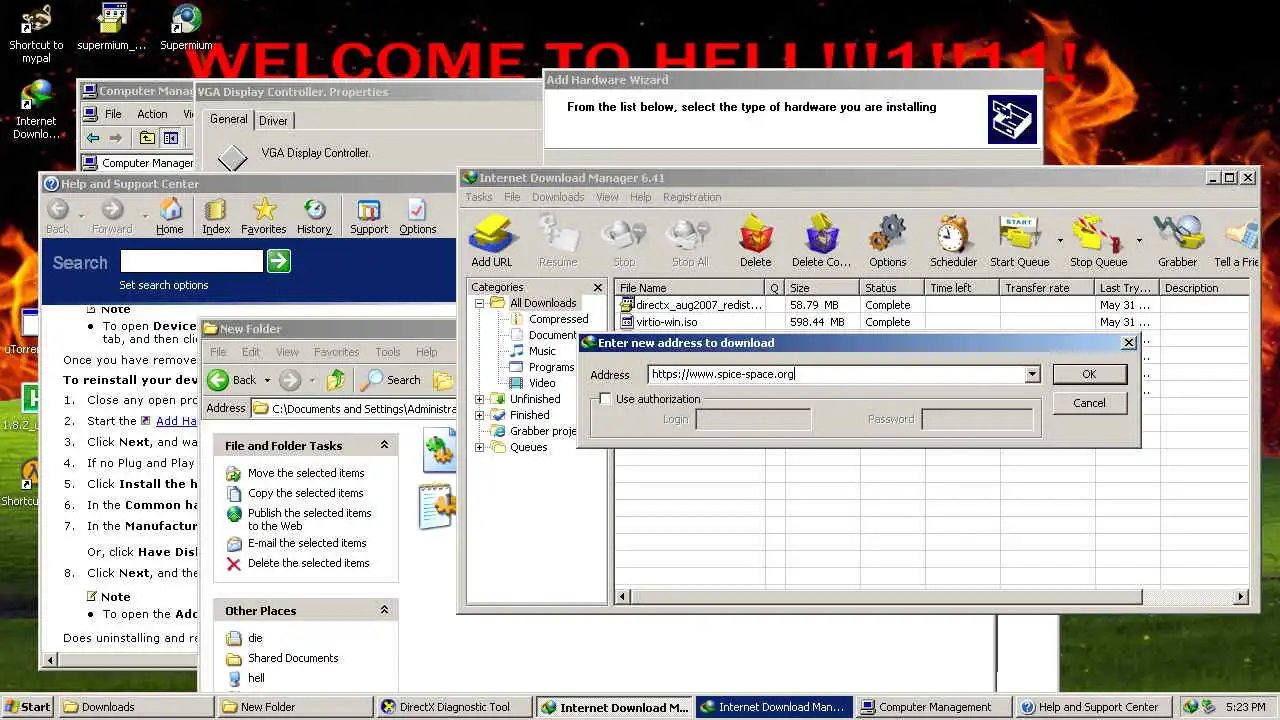The width and height of the screenshot is (1280, 720).
Task: Open the Registration menu in IDM
Action: 692,197
